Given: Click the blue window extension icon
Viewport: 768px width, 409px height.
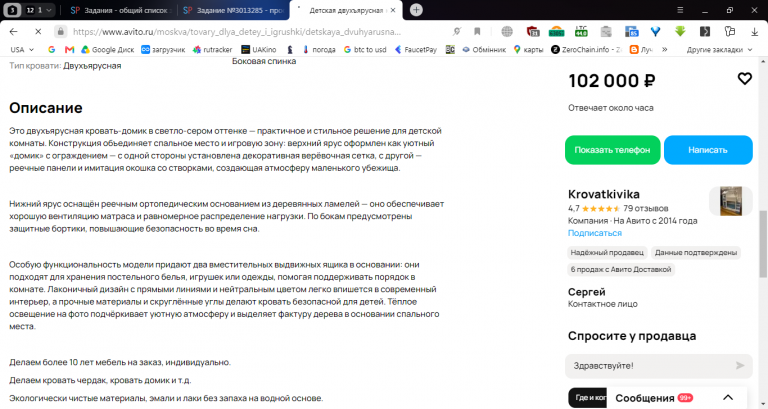Looking at the screenshot, I should (x=631, y=32).
